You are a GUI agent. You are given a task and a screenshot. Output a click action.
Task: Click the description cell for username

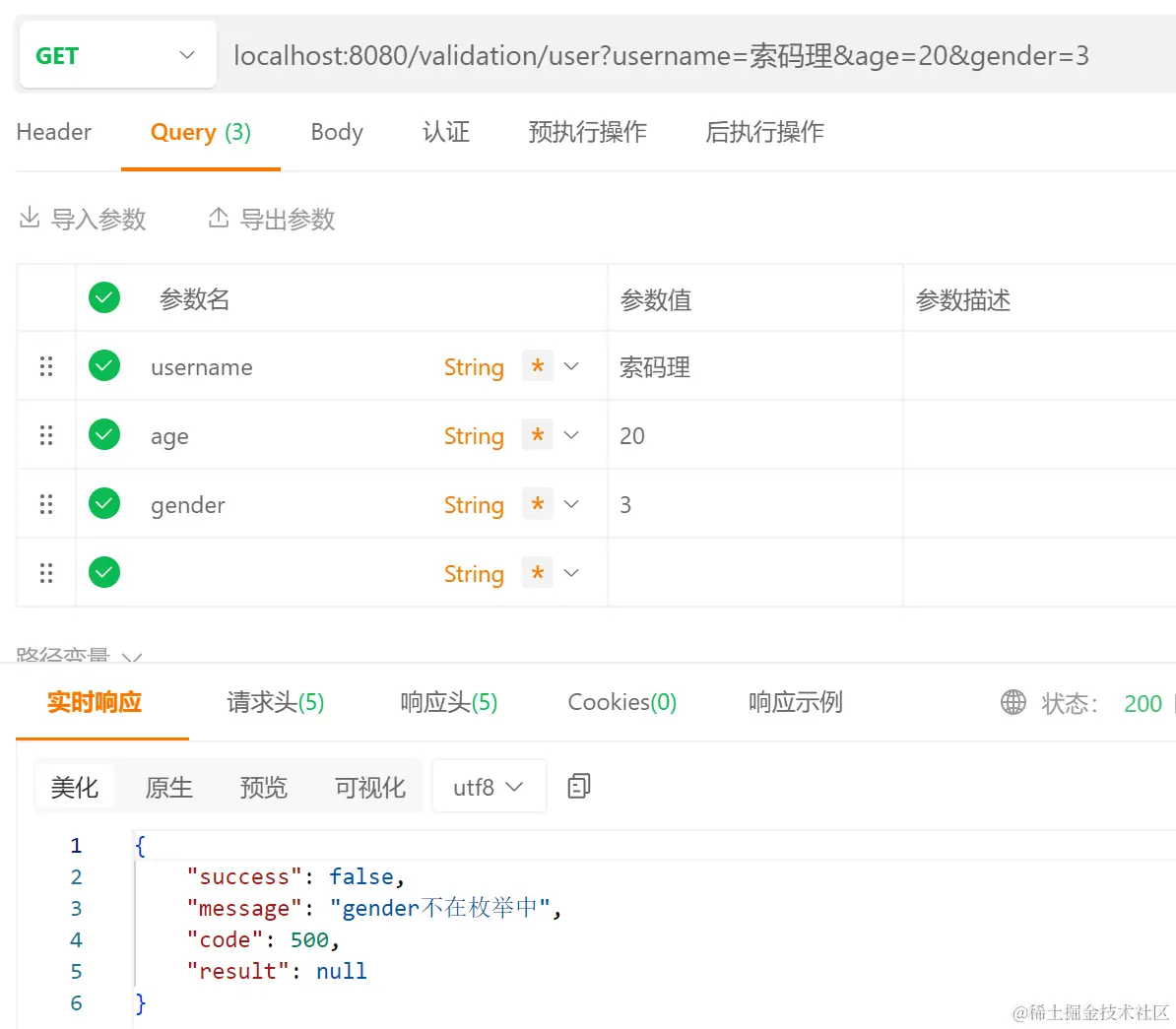click(x=1039, y=366)
